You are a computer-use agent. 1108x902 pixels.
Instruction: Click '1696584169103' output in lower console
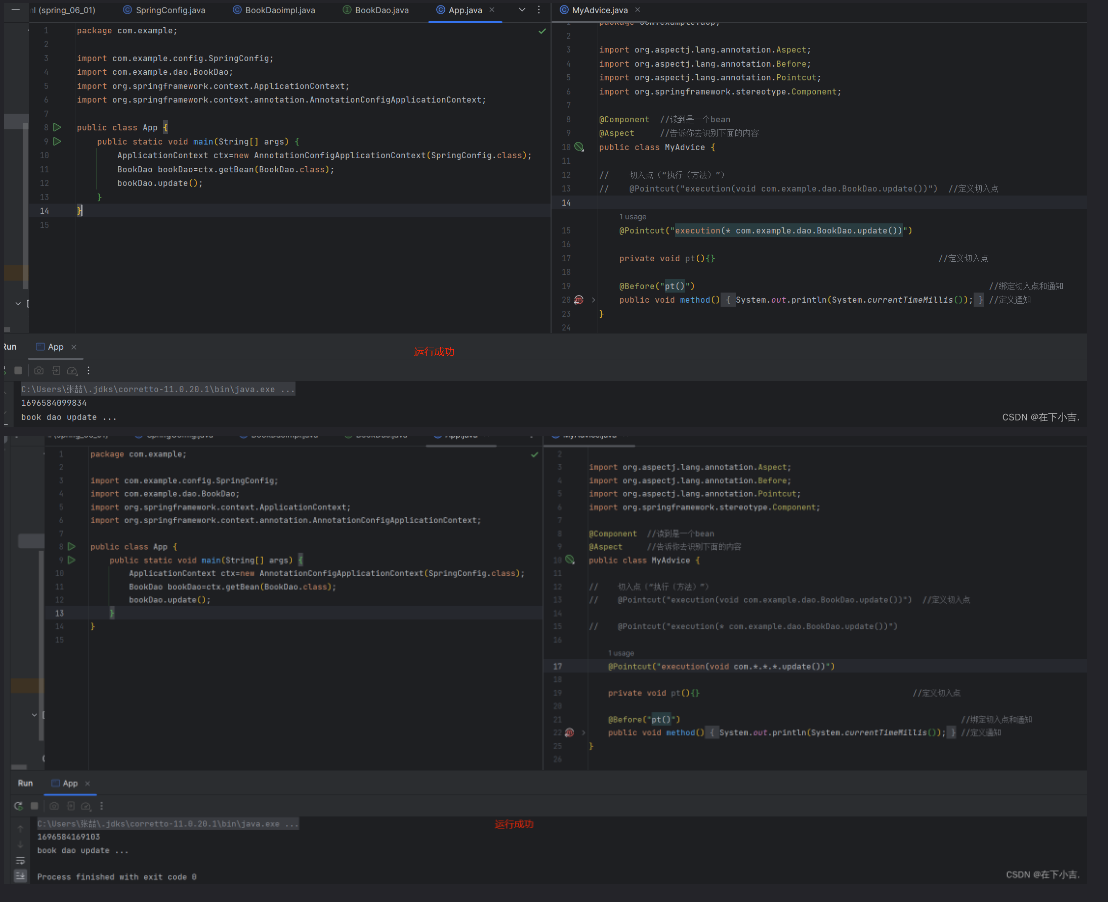(69, 837)
